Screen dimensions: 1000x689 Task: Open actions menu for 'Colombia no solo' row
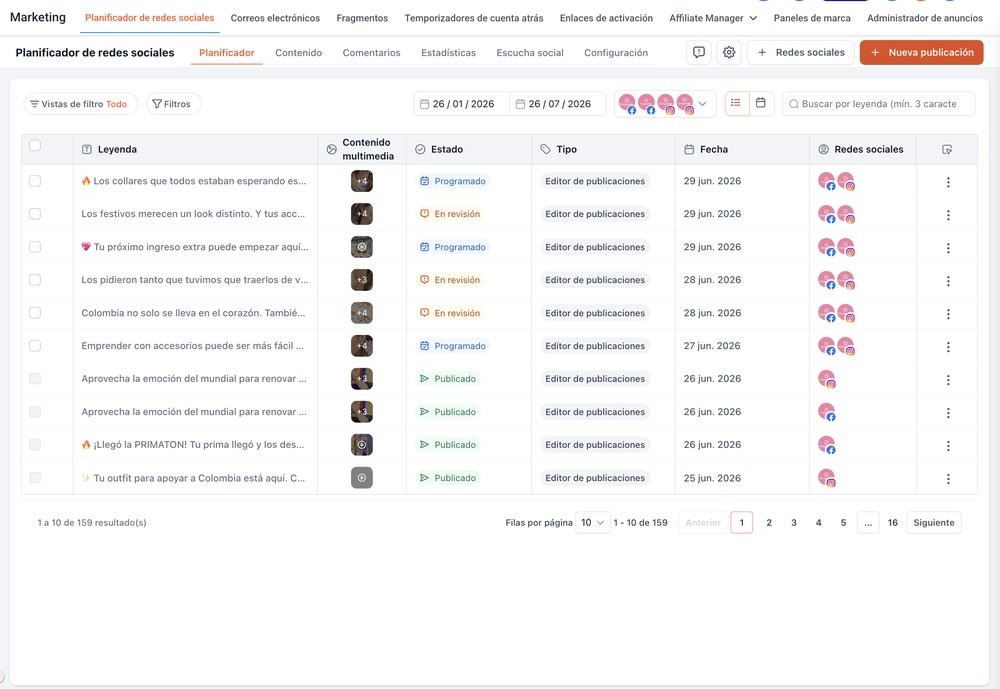(x=948, y=314)
